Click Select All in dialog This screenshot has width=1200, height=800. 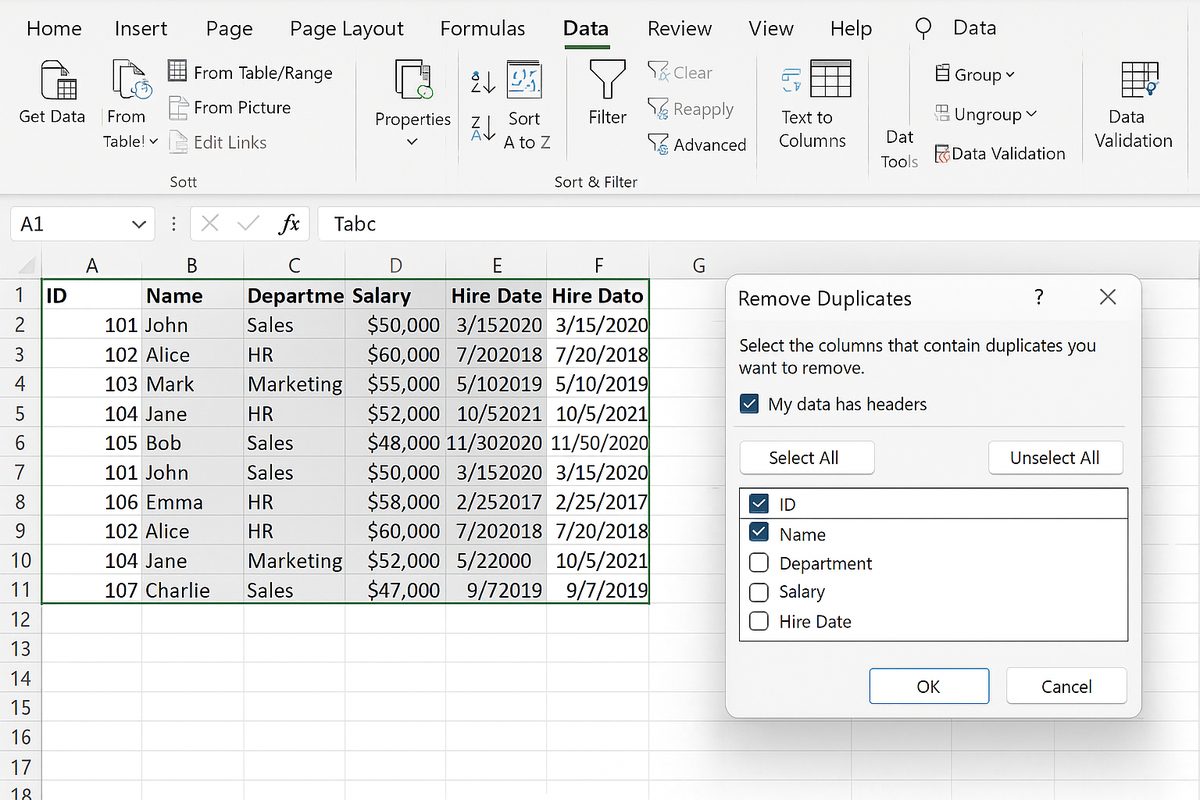(x=807, y=458)
